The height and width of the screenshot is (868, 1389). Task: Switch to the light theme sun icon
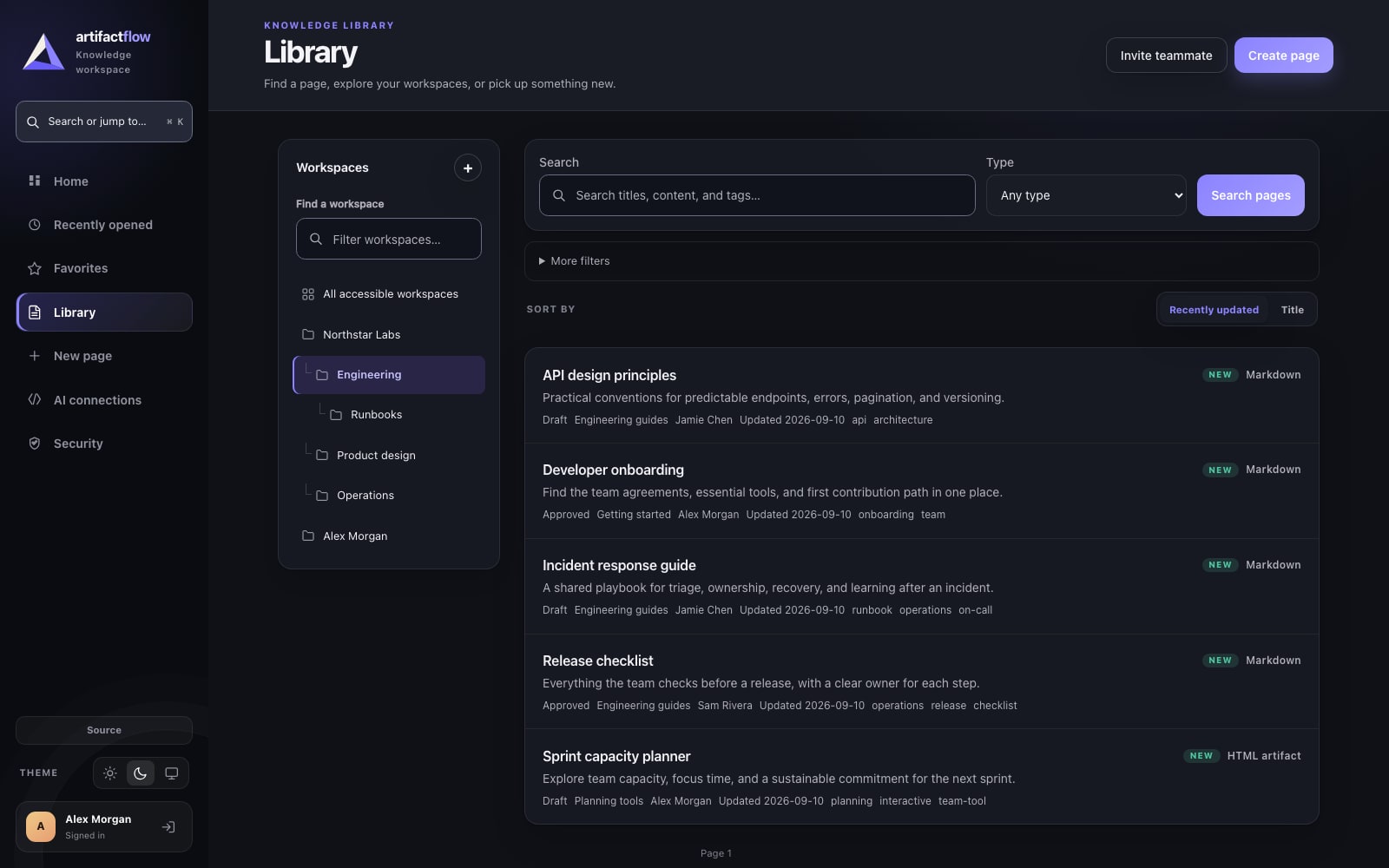(x=110, y=773)
